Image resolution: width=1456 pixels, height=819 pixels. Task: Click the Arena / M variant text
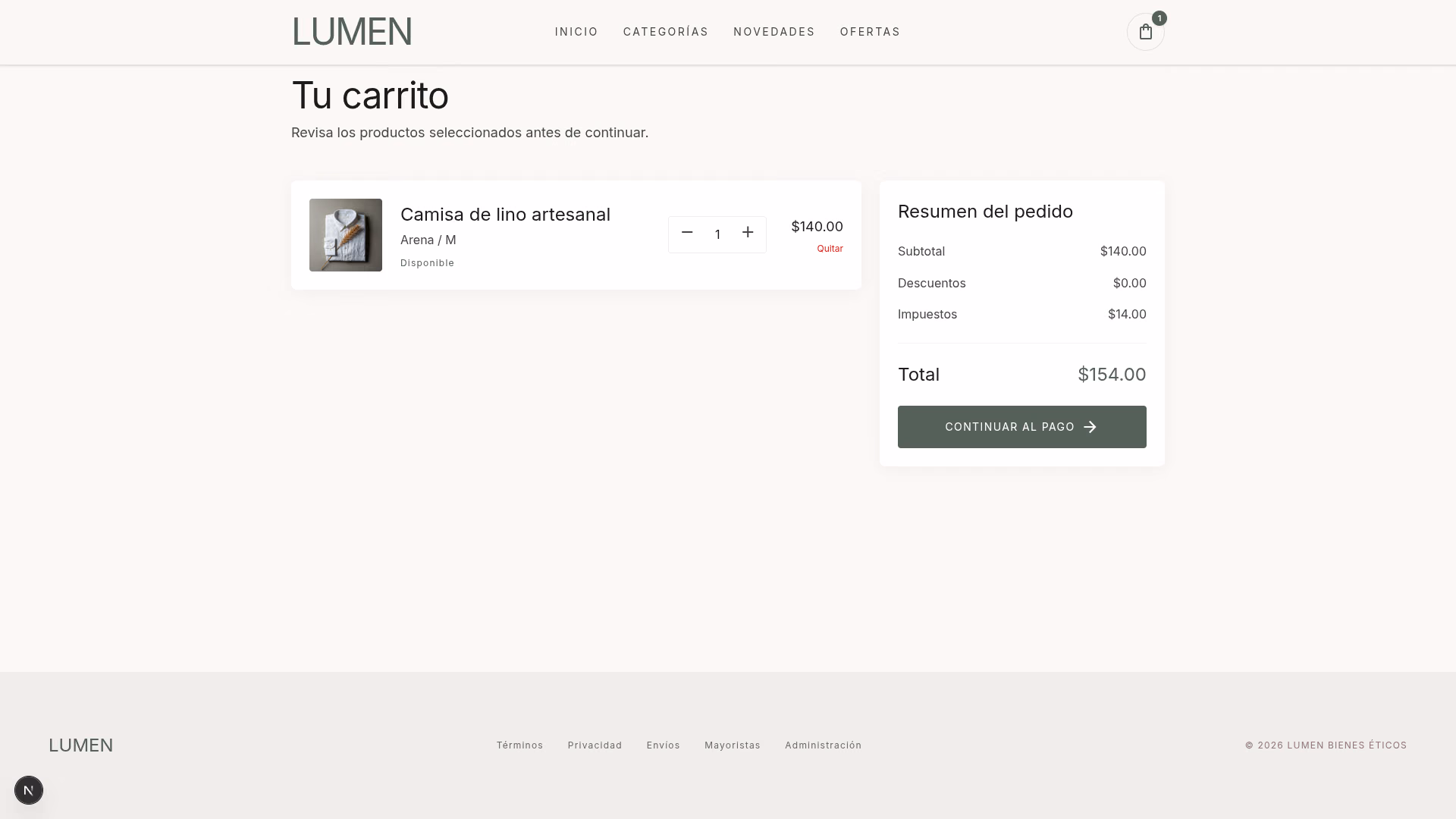click(x=428, y=240)
